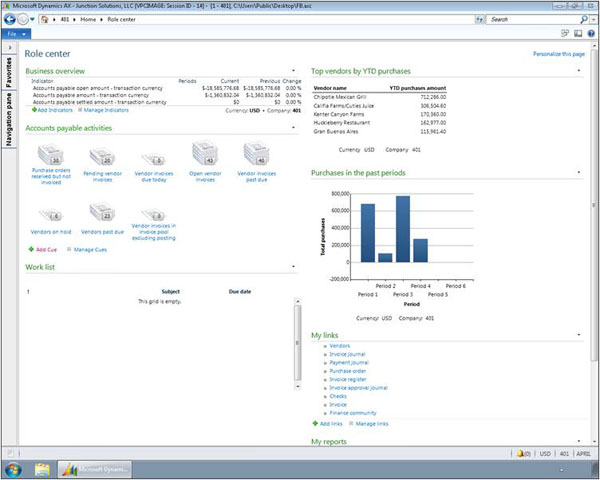Click the magnifier search icon
The image size is (600, 480).
tap(584, 19)
